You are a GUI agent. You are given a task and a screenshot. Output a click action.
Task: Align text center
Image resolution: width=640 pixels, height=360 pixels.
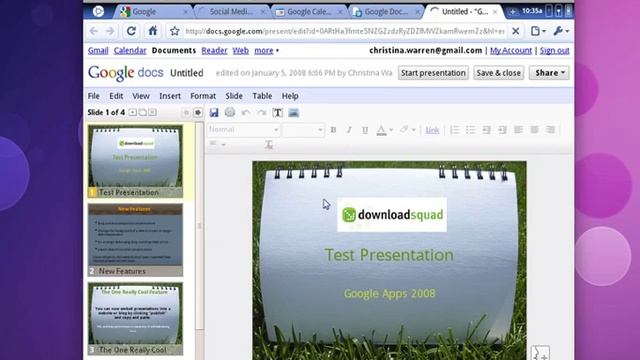(x=534, y=130)
